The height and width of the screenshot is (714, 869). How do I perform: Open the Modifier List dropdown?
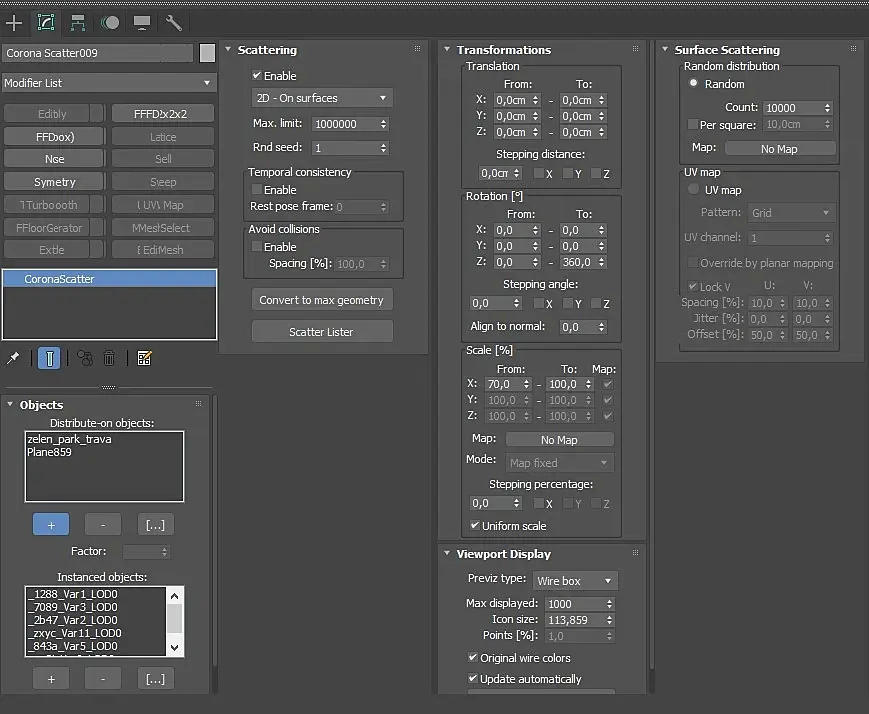(x=108, y=83)
